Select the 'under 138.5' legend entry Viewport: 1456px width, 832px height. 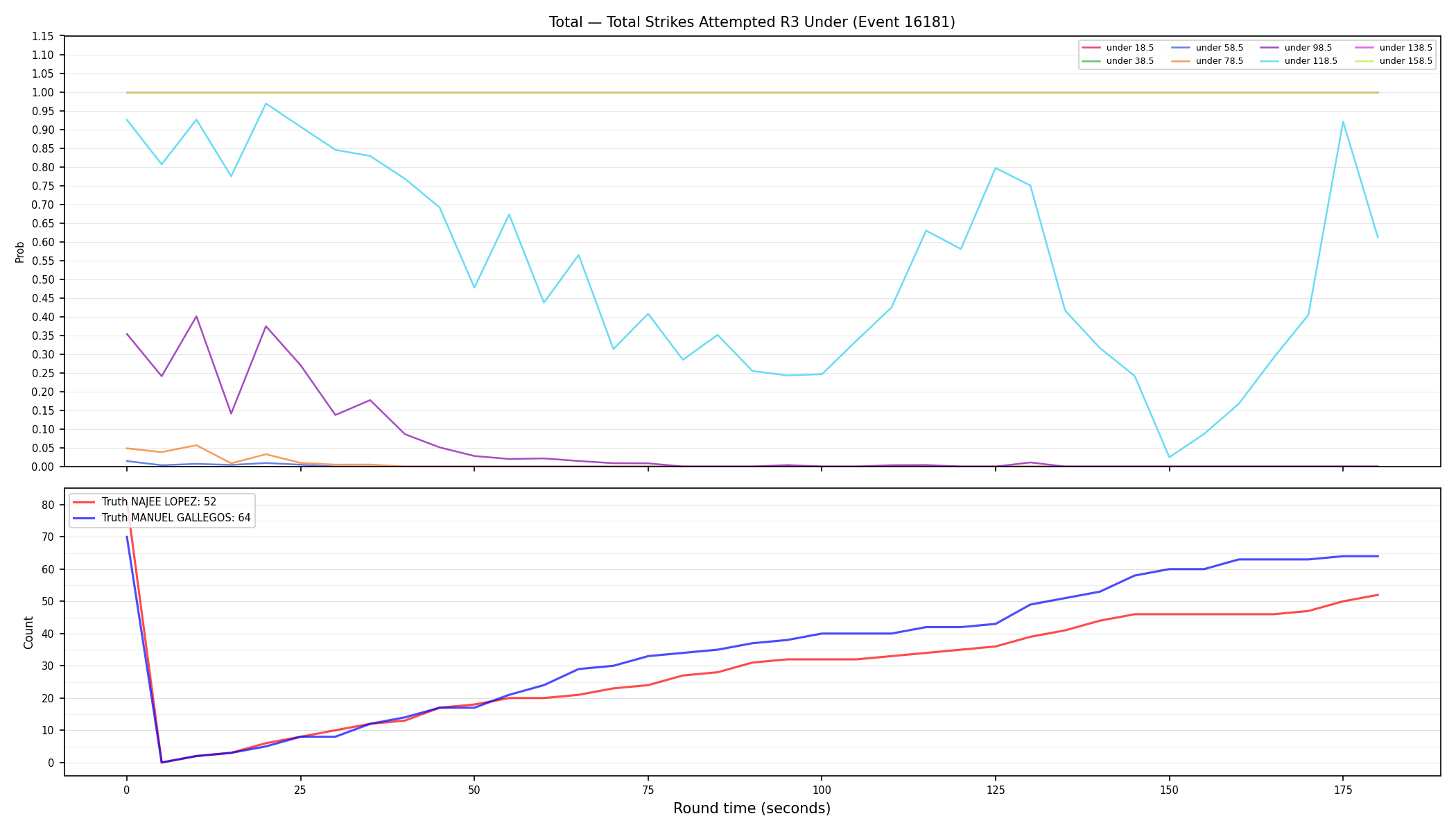(1394, 48)
